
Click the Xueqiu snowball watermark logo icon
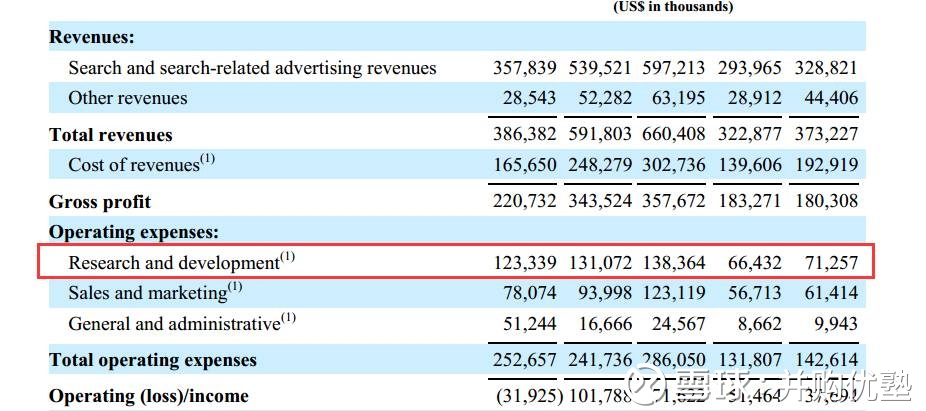[x=646, y=383]
